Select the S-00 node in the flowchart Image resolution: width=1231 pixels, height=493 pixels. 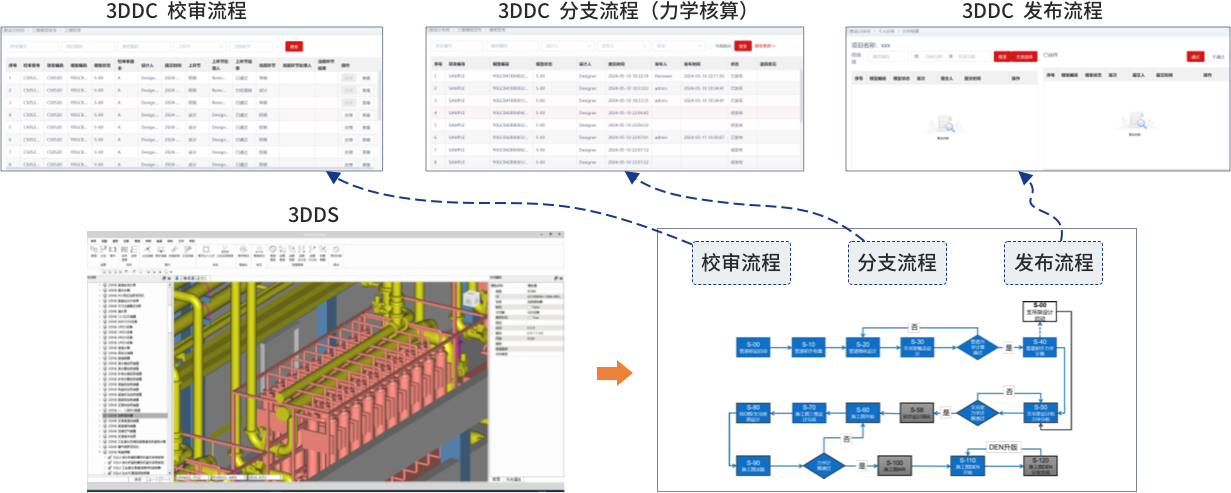click(753, 347)
